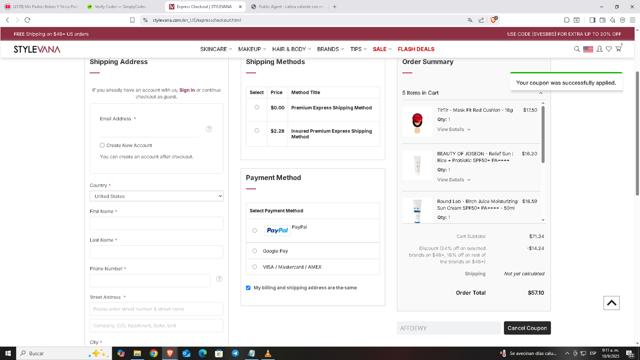Click the browser reload icon
The height and width of the screenshot is (360, 640).
pos(27,20)
